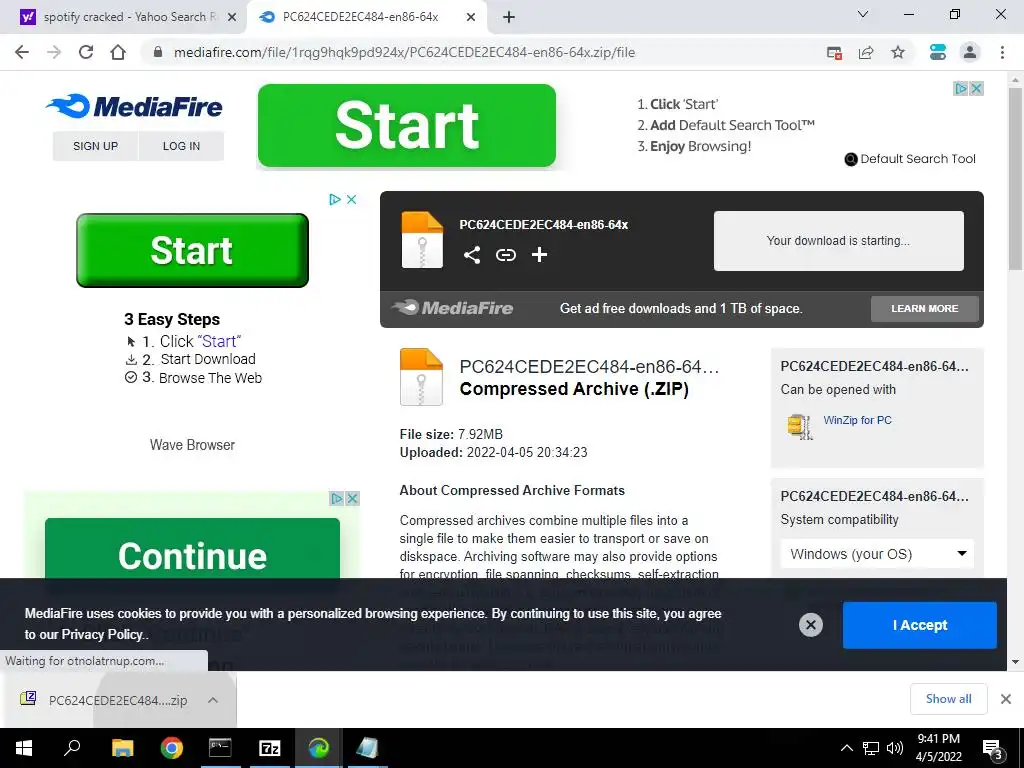Close the sidebar Start ad

(351, 199)
